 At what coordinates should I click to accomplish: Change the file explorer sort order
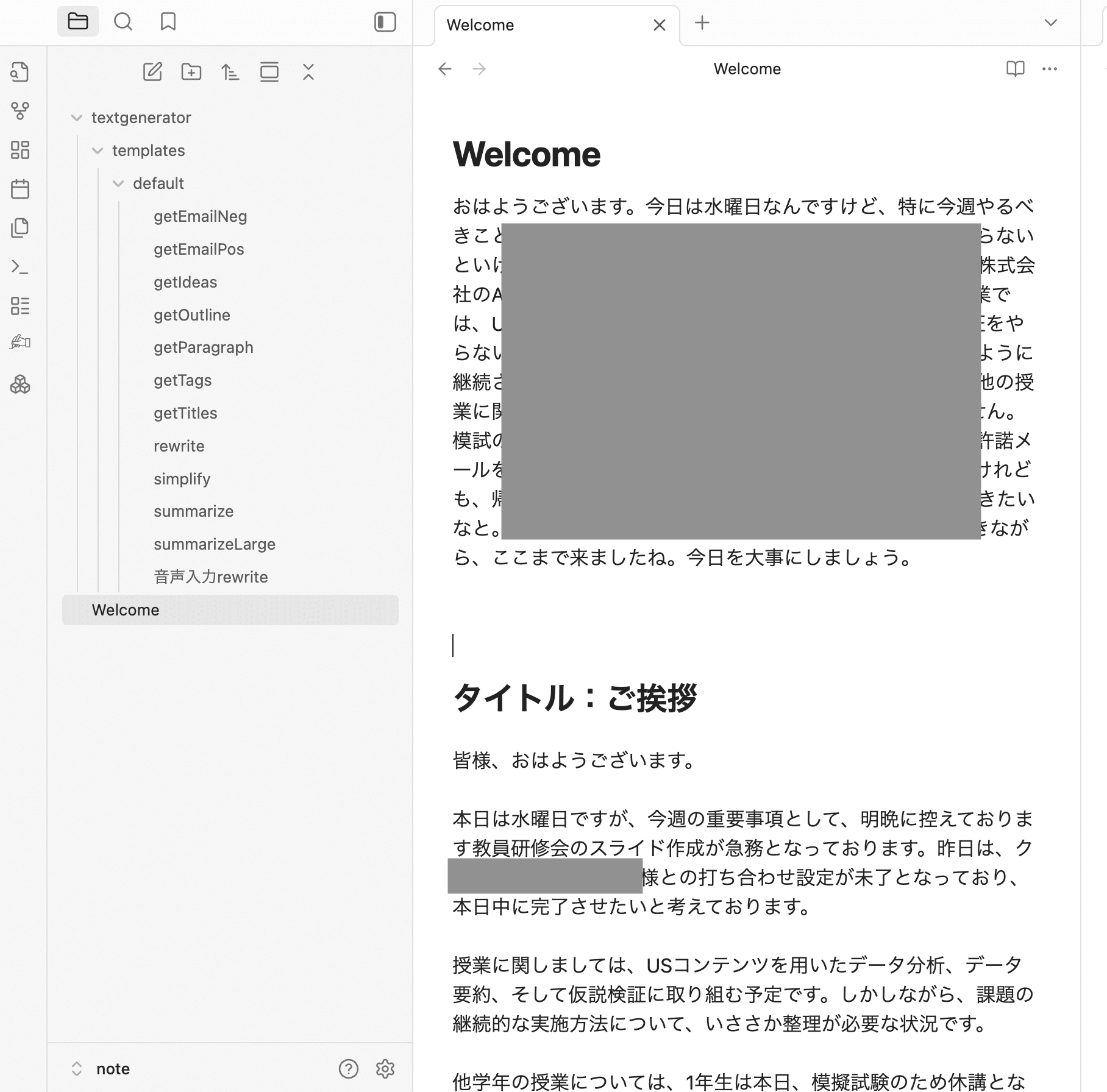(x=230, y=71)
